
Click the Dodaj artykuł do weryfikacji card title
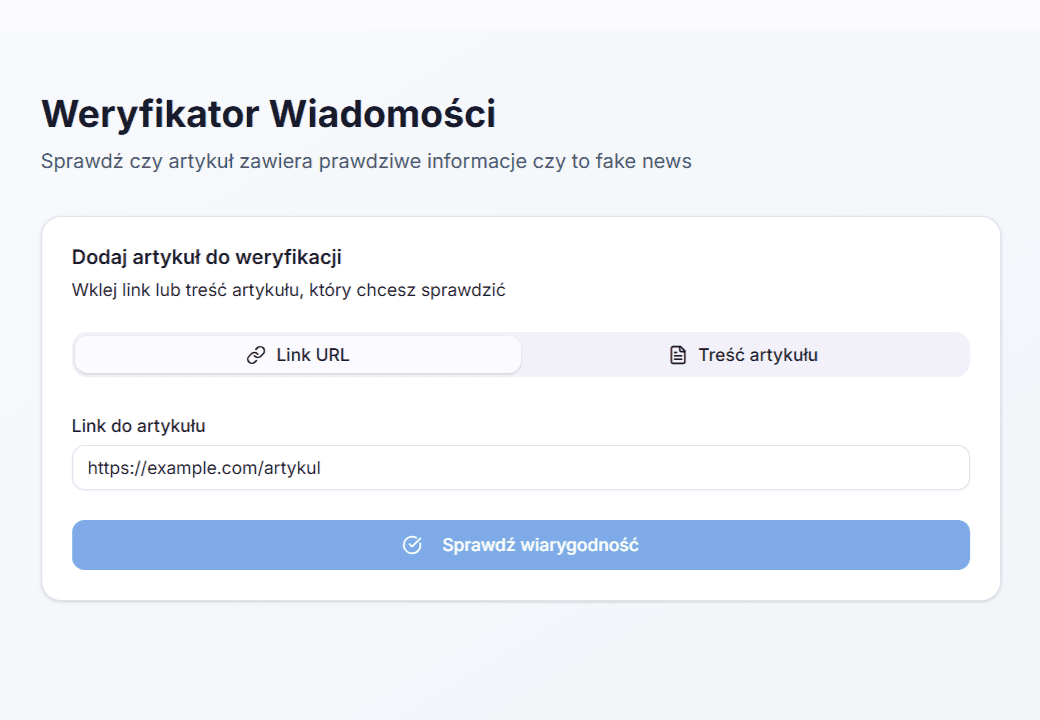click(x=206, y=257)
